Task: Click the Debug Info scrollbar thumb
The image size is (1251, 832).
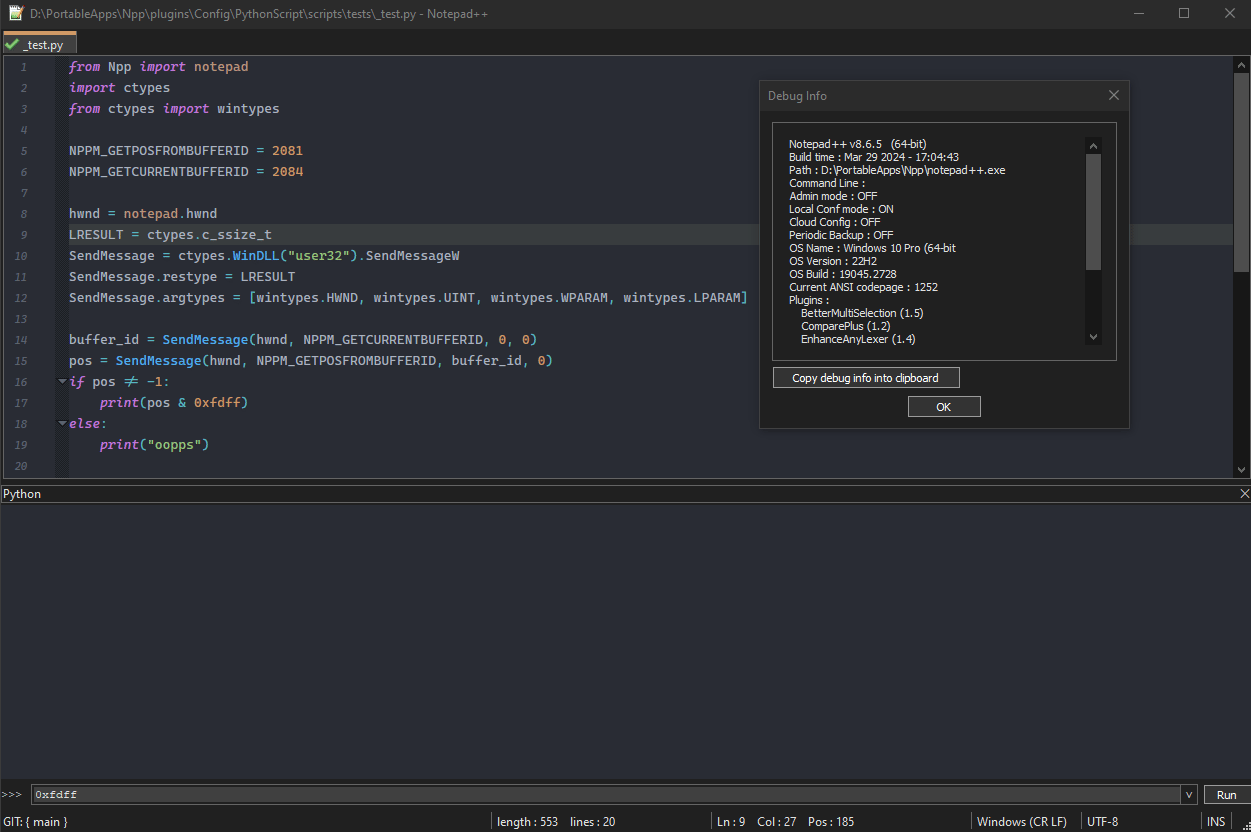Action: point(1093,210)
